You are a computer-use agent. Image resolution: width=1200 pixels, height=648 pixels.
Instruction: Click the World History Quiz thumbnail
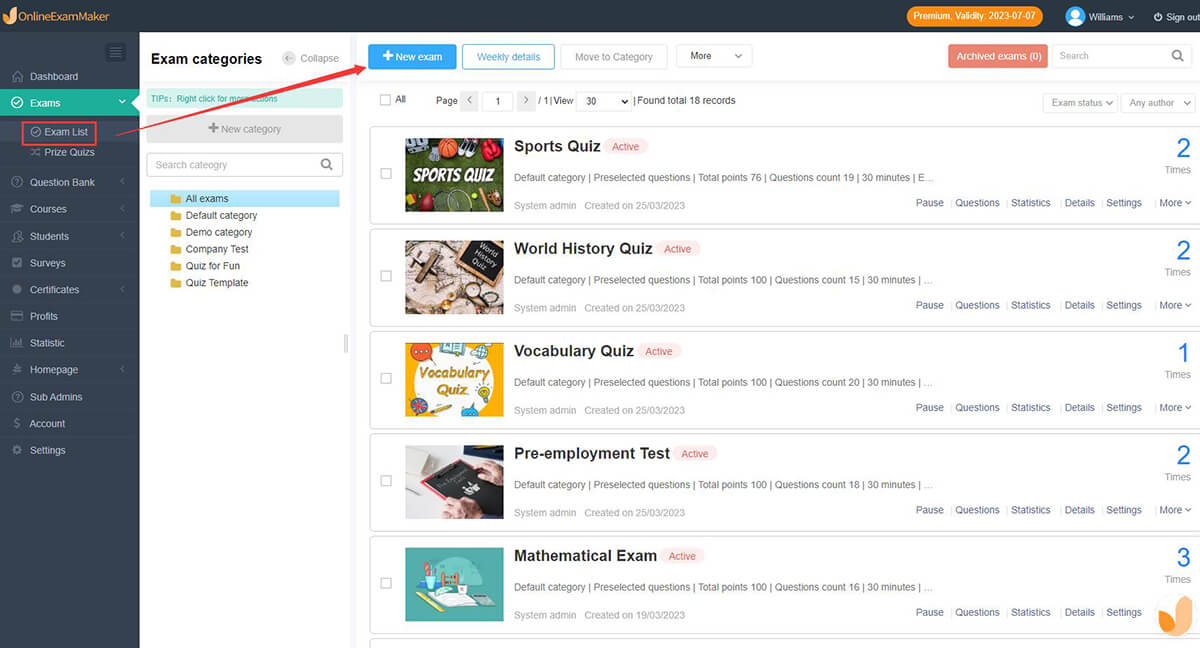click(x=454, y=277)
